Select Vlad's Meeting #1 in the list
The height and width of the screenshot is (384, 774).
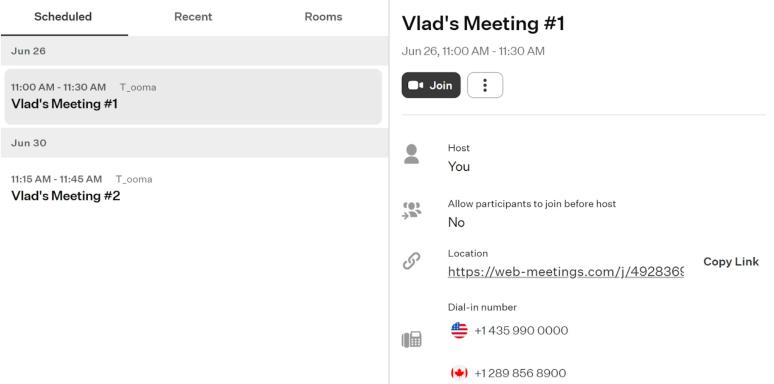point(193,96)
